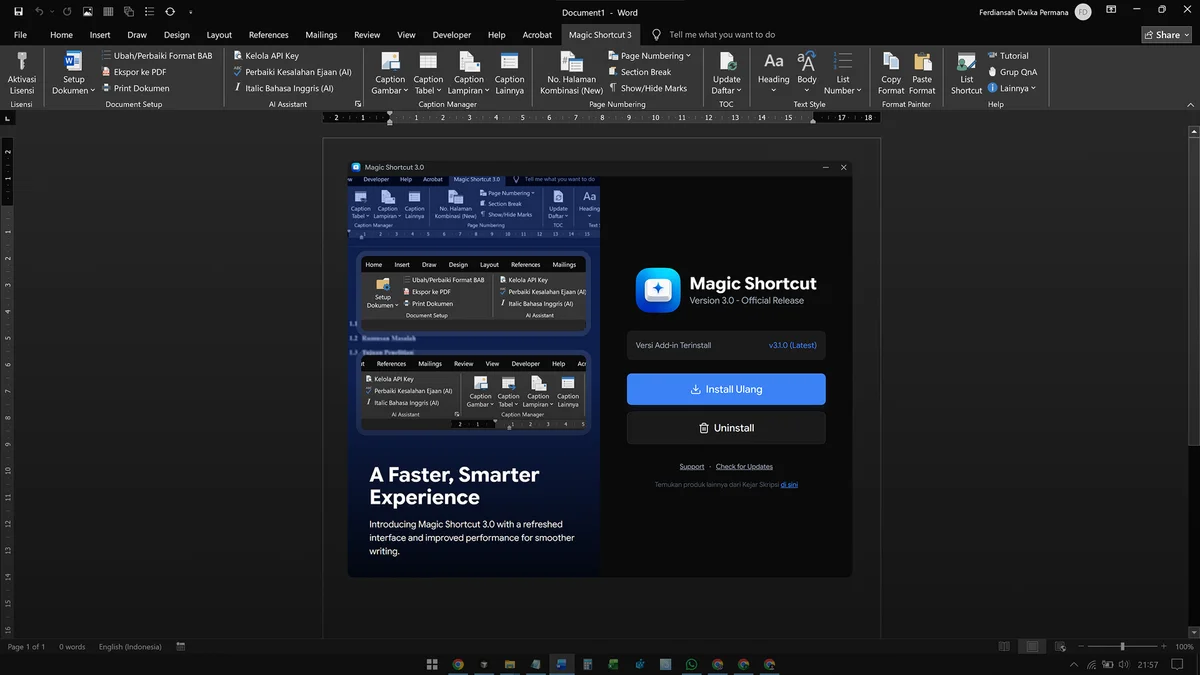This screenshot has width=1200, height=675.
Task: Click the Save icon in quick access toolbar
Action: tap(18, 11)
